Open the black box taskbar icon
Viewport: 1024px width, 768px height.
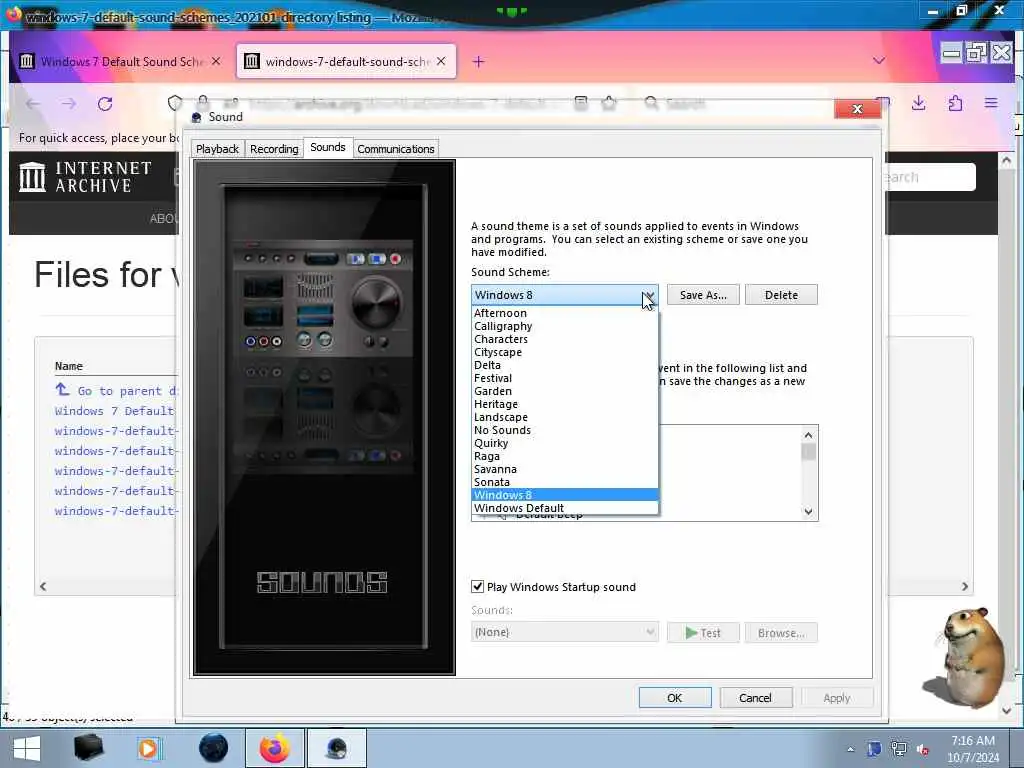pyautogui.click(x=88, y=748)
